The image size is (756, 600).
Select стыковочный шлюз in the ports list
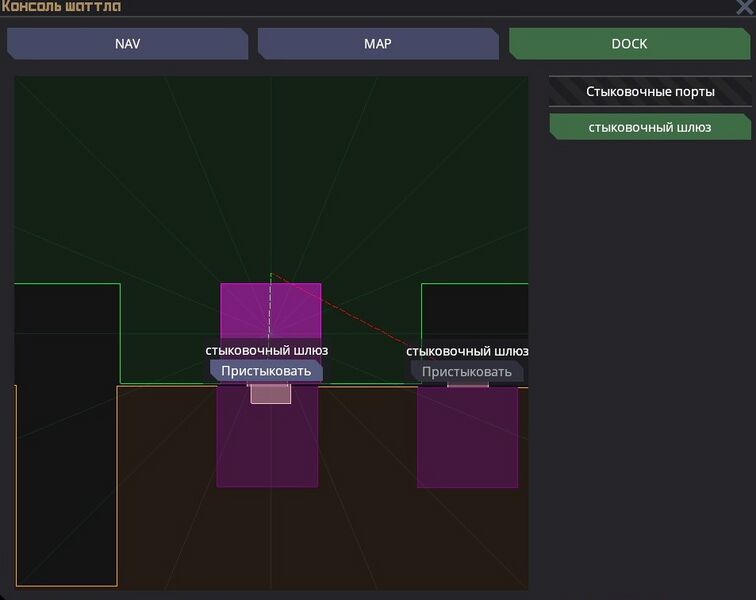pos(650,127)
